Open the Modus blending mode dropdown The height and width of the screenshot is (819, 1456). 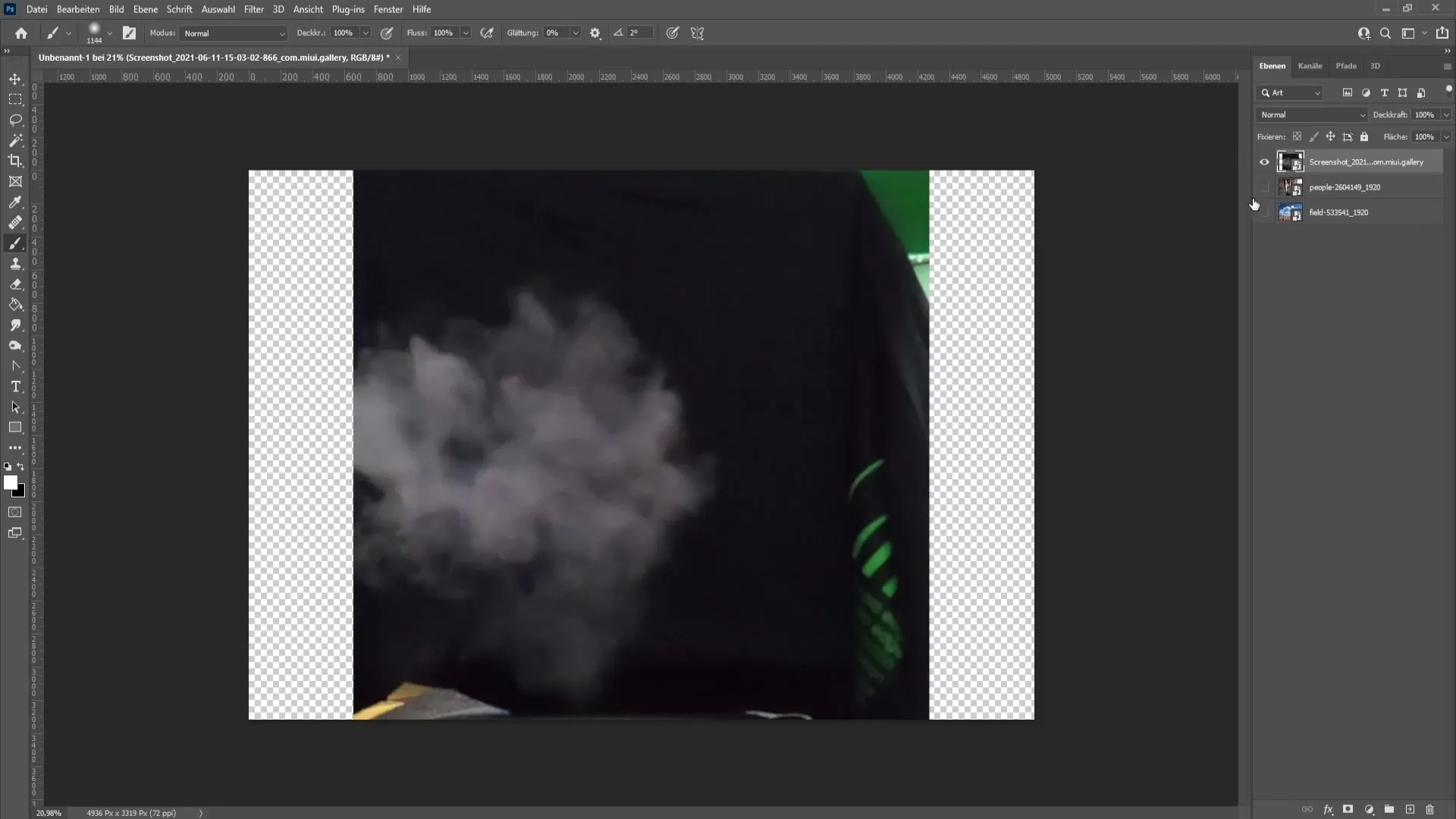point(231,33)
